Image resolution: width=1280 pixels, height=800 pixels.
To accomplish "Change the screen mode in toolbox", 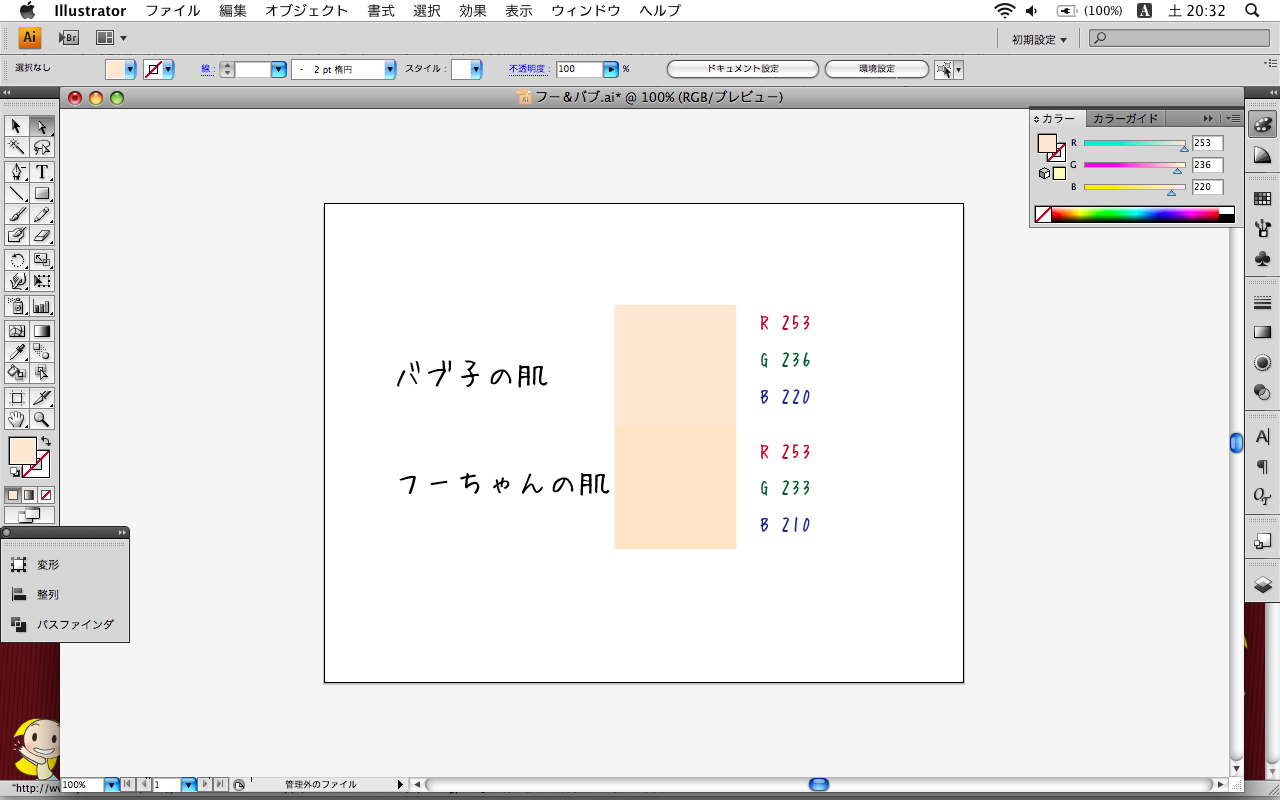I will pos(29,515).
